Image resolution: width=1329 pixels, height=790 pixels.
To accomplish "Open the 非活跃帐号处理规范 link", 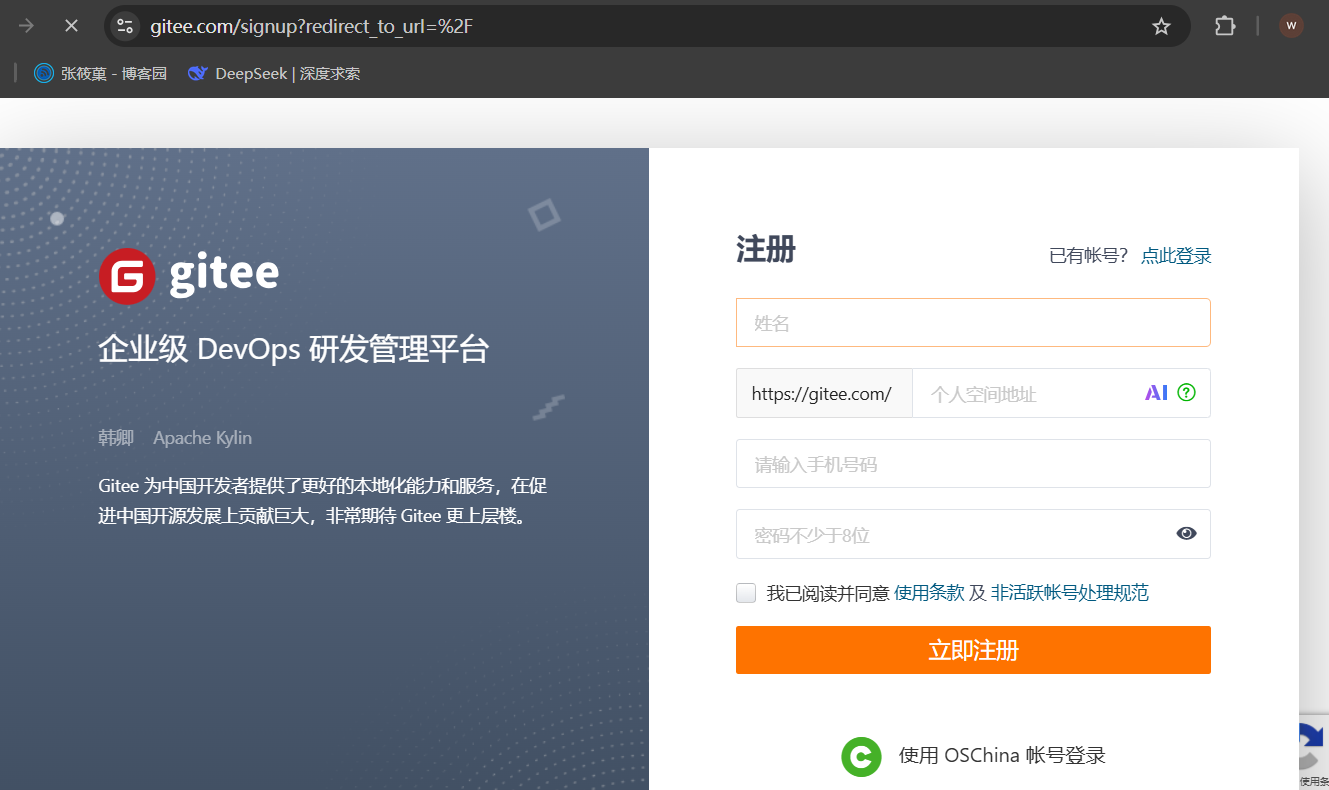I will tap(1070, 593).
